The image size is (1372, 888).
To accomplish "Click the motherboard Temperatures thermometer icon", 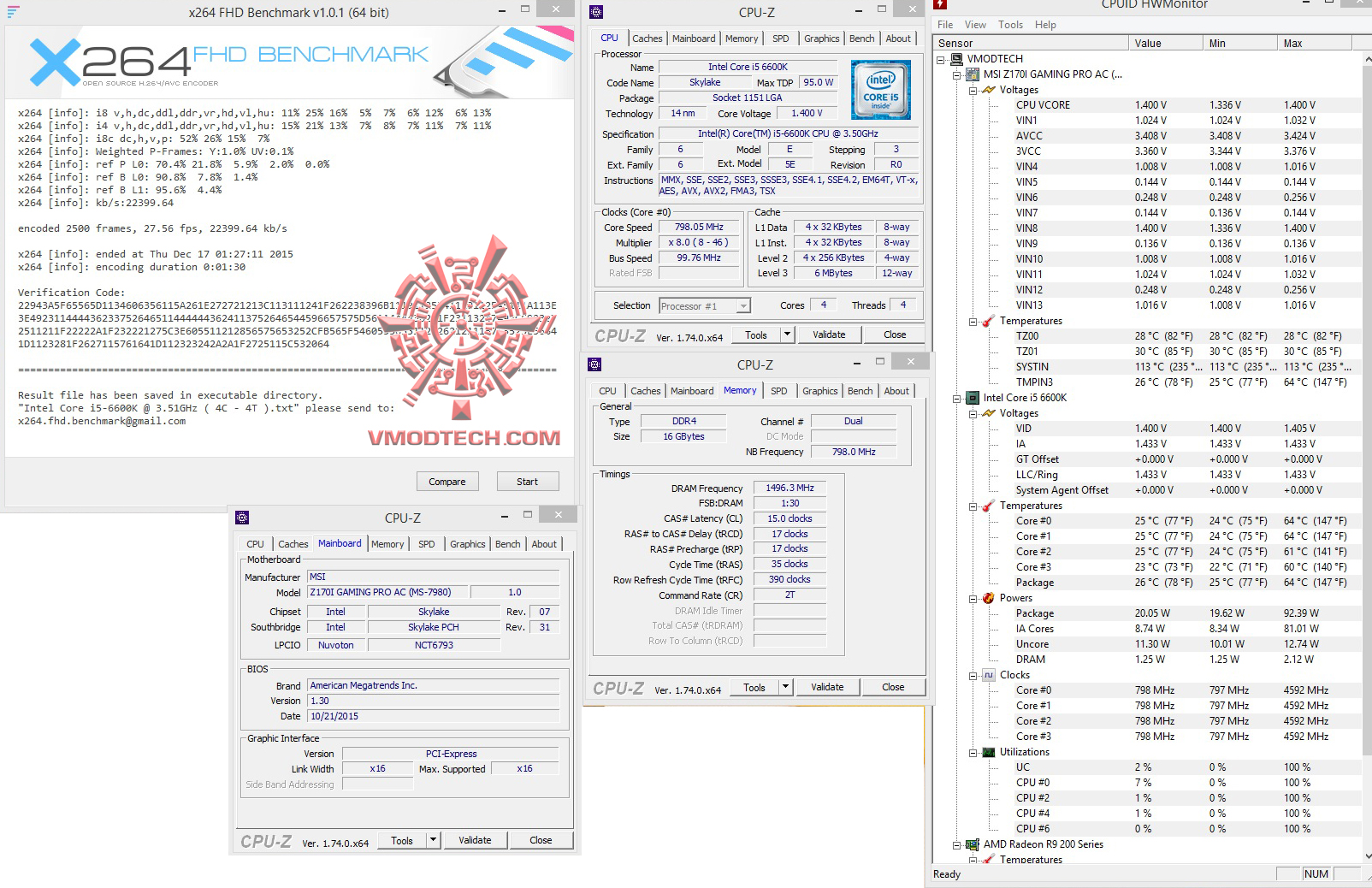I will 989,321.
